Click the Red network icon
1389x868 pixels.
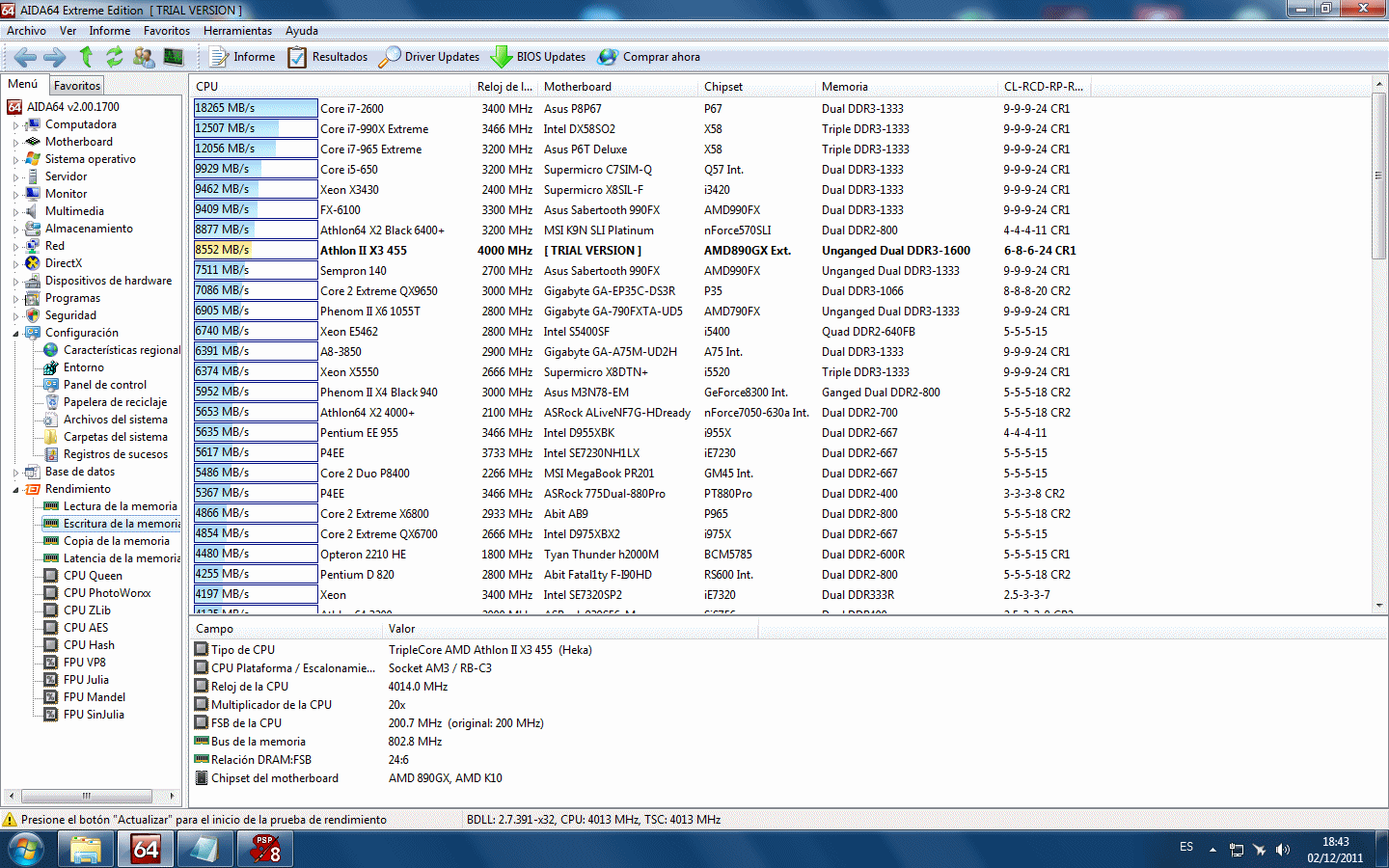pyautogui.click(x=33, y=246)
